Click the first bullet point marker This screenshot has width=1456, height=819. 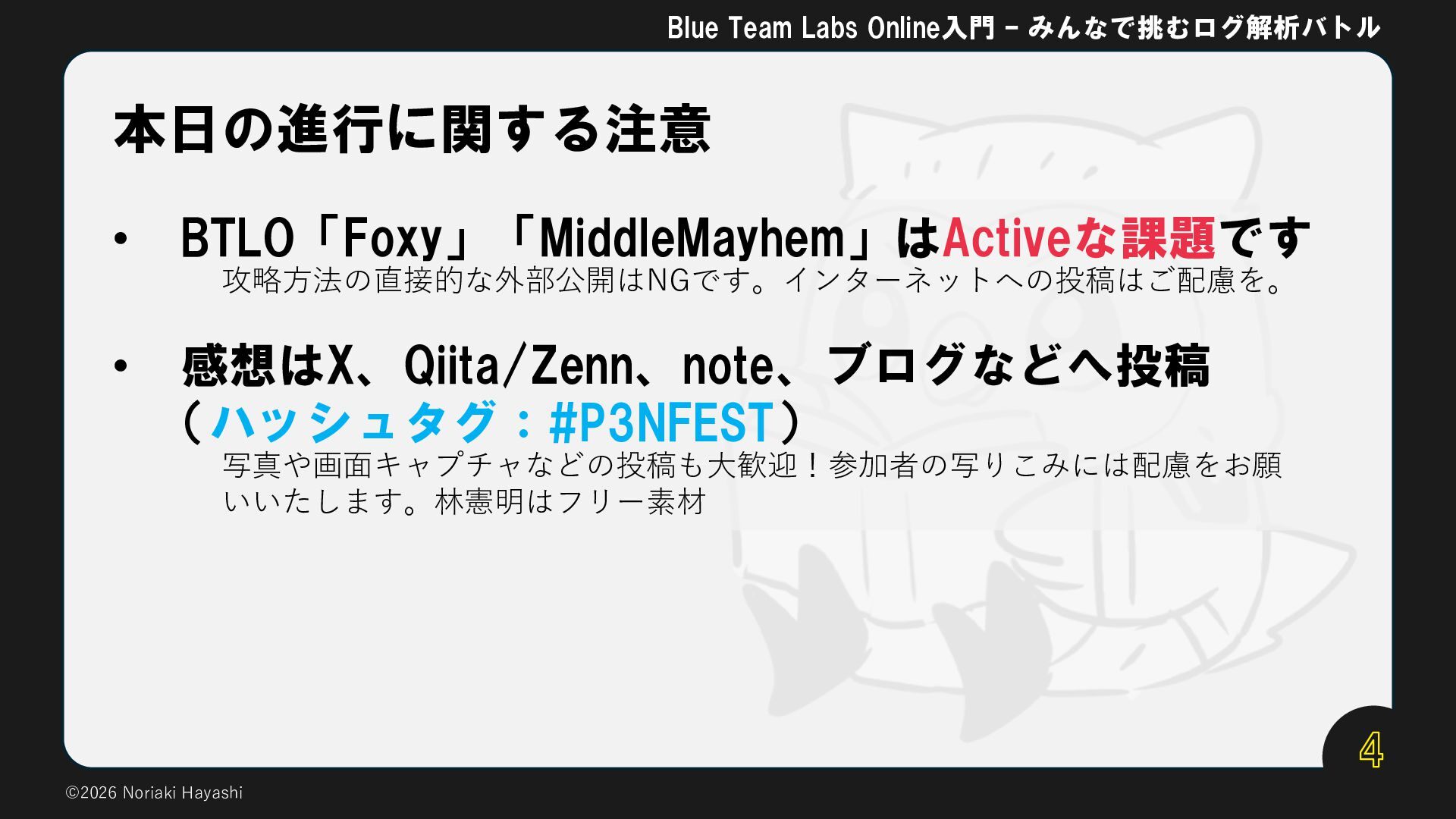tap(121, 239)
